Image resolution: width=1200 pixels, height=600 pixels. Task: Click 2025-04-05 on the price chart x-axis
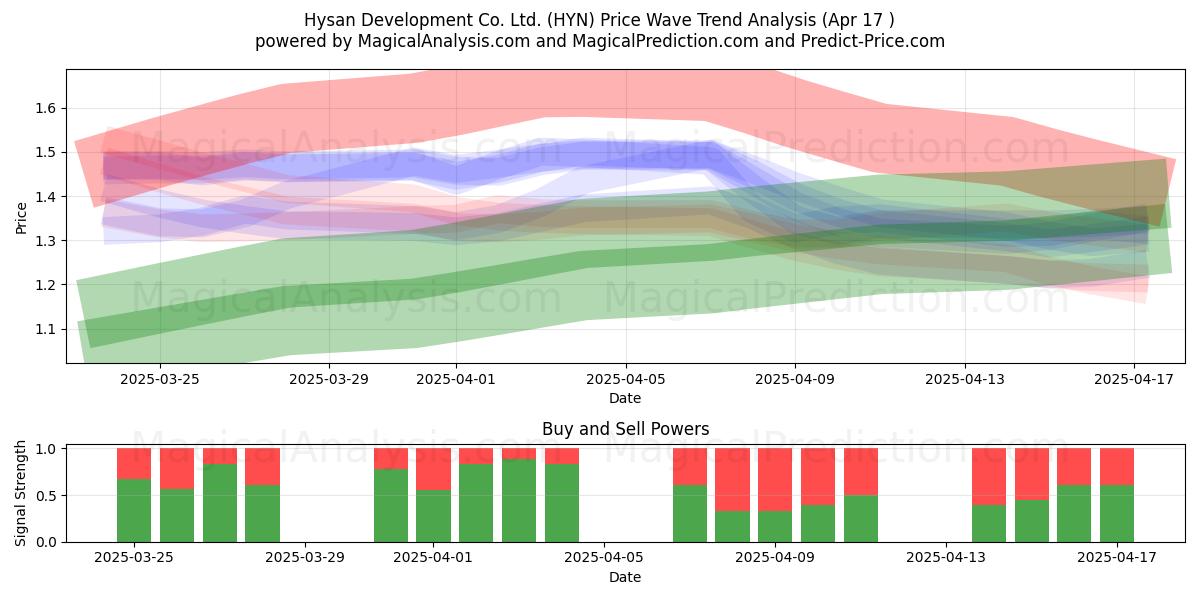click(x=626, y=379)
